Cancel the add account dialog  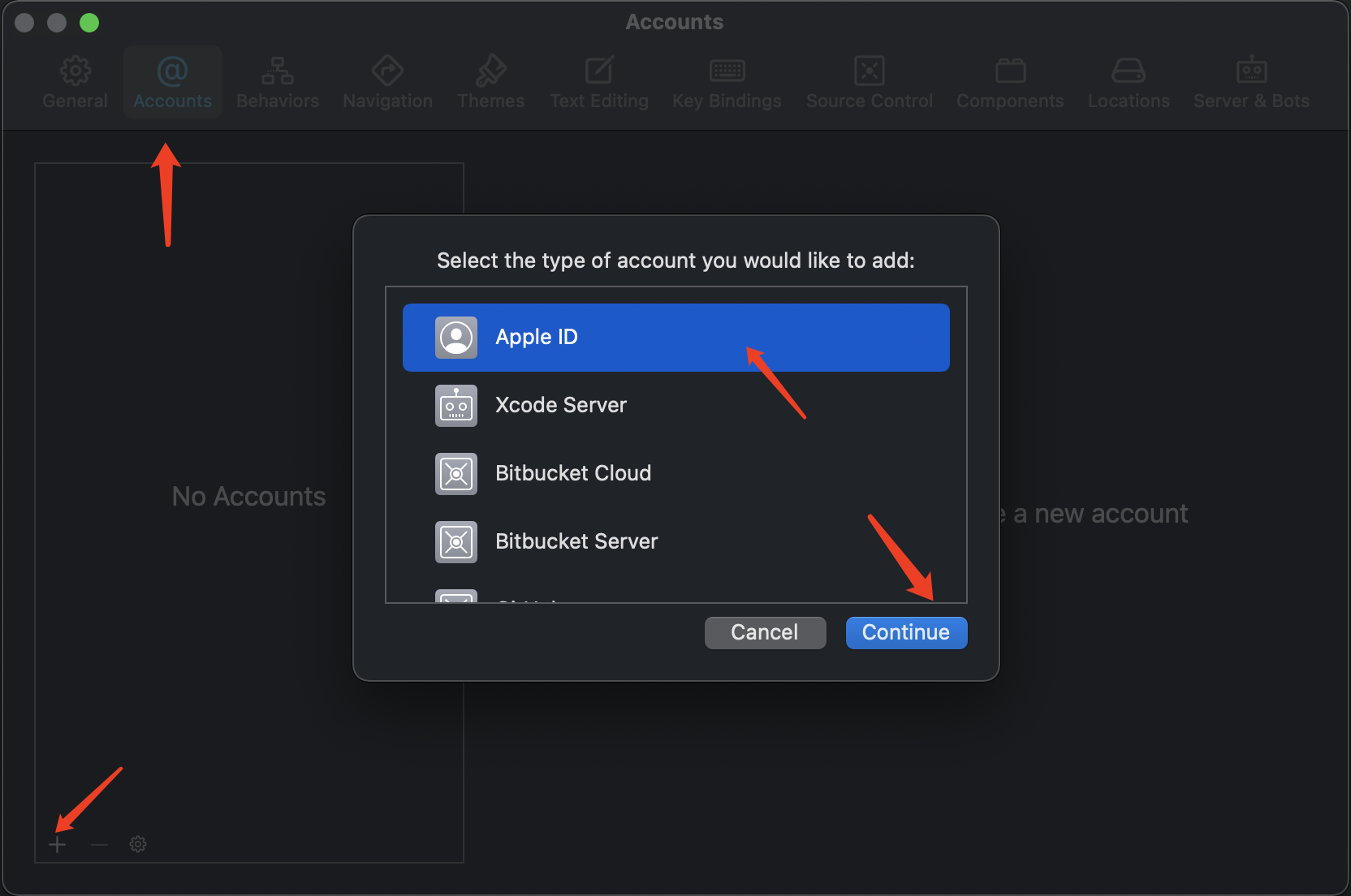click(765, 633)
